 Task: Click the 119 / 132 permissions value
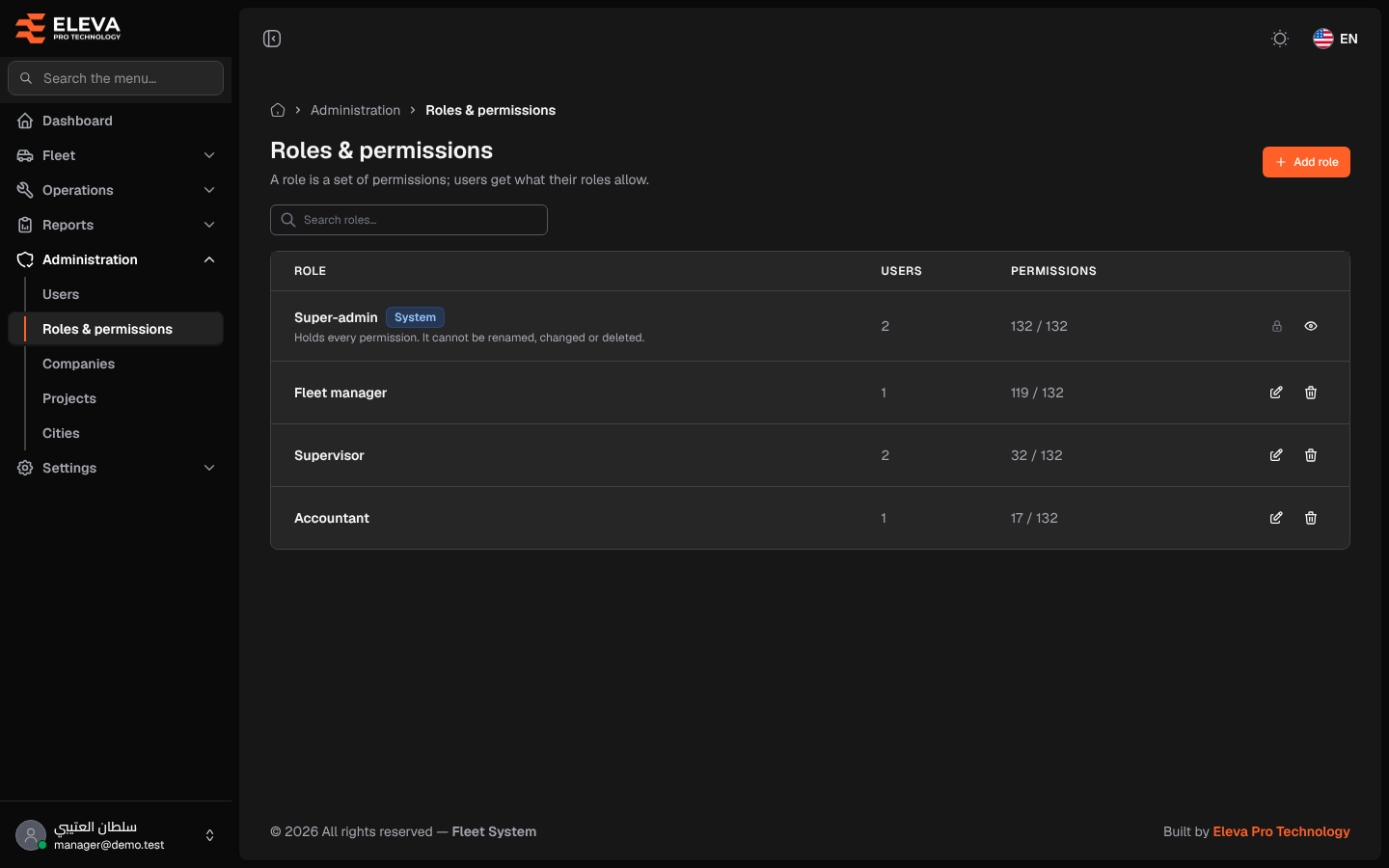click(1037, 393)
